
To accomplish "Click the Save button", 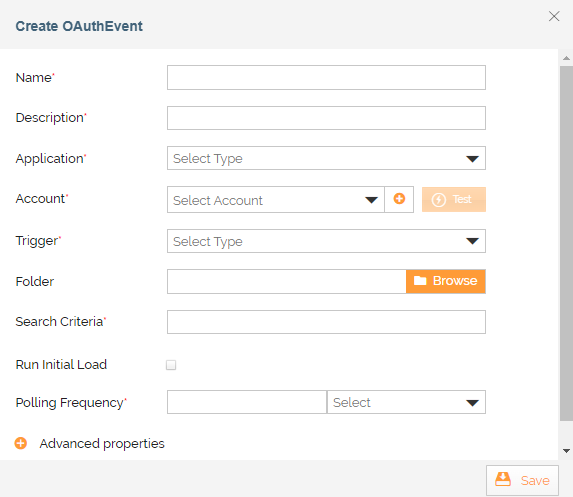I will coord(522,480).
